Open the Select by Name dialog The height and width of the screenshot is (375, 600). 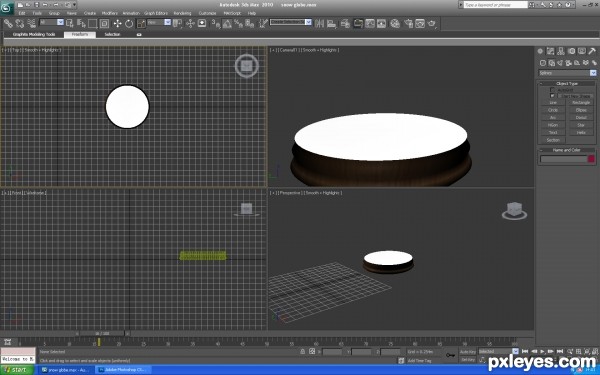pyautogui.click(x=81, y=23)
